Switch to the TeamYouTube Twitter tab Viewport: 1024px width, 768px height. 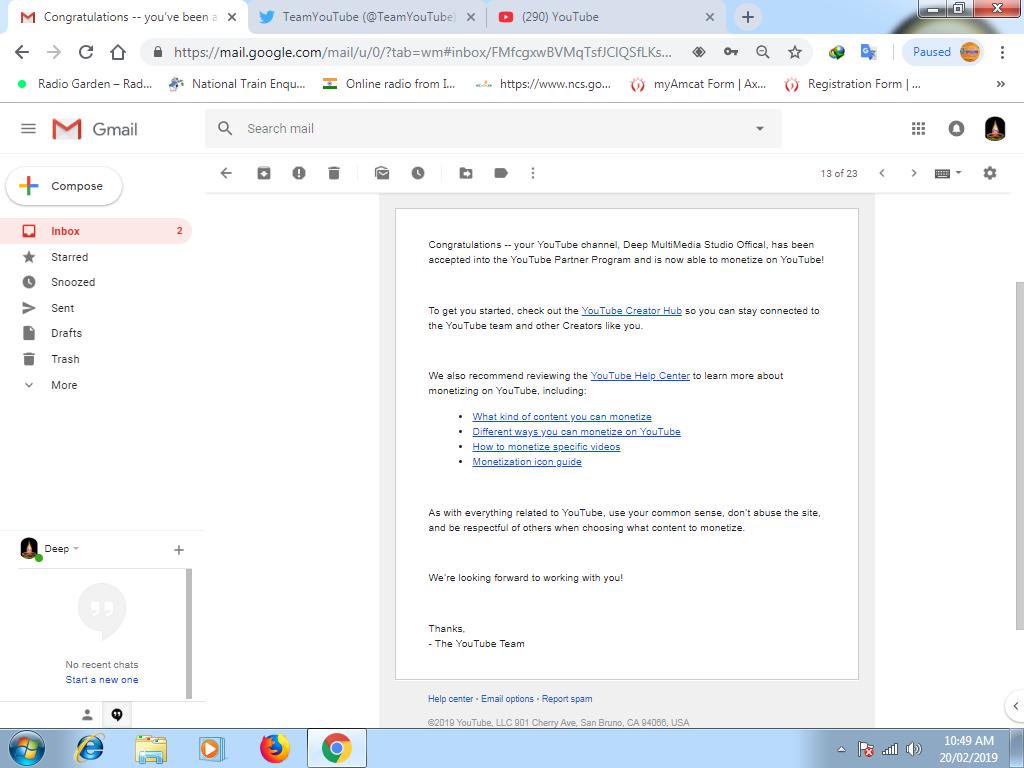tap(368, 17)
